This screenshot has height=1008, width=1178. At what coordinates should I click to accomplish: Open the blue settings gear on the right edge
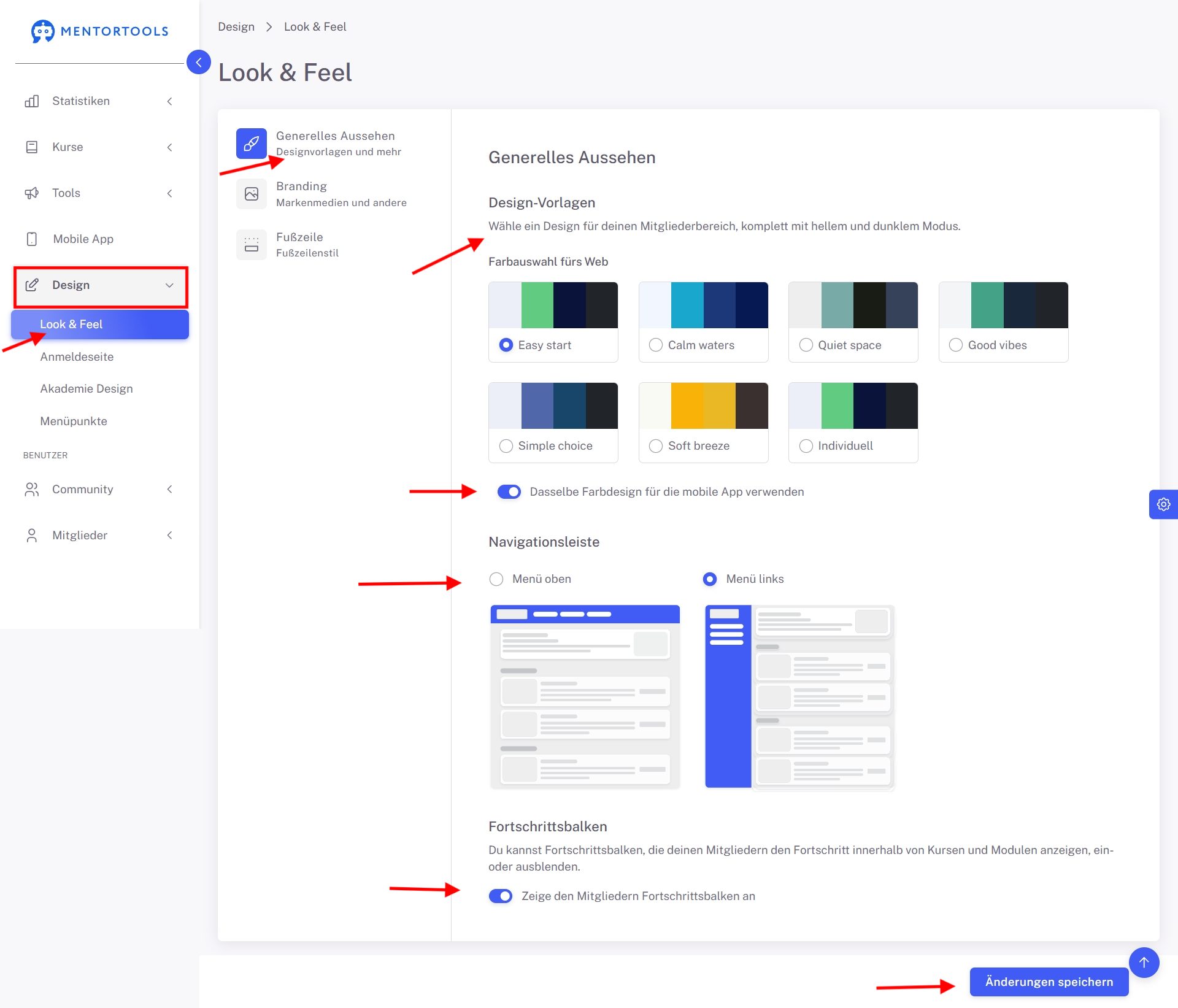click(1163, 504)
